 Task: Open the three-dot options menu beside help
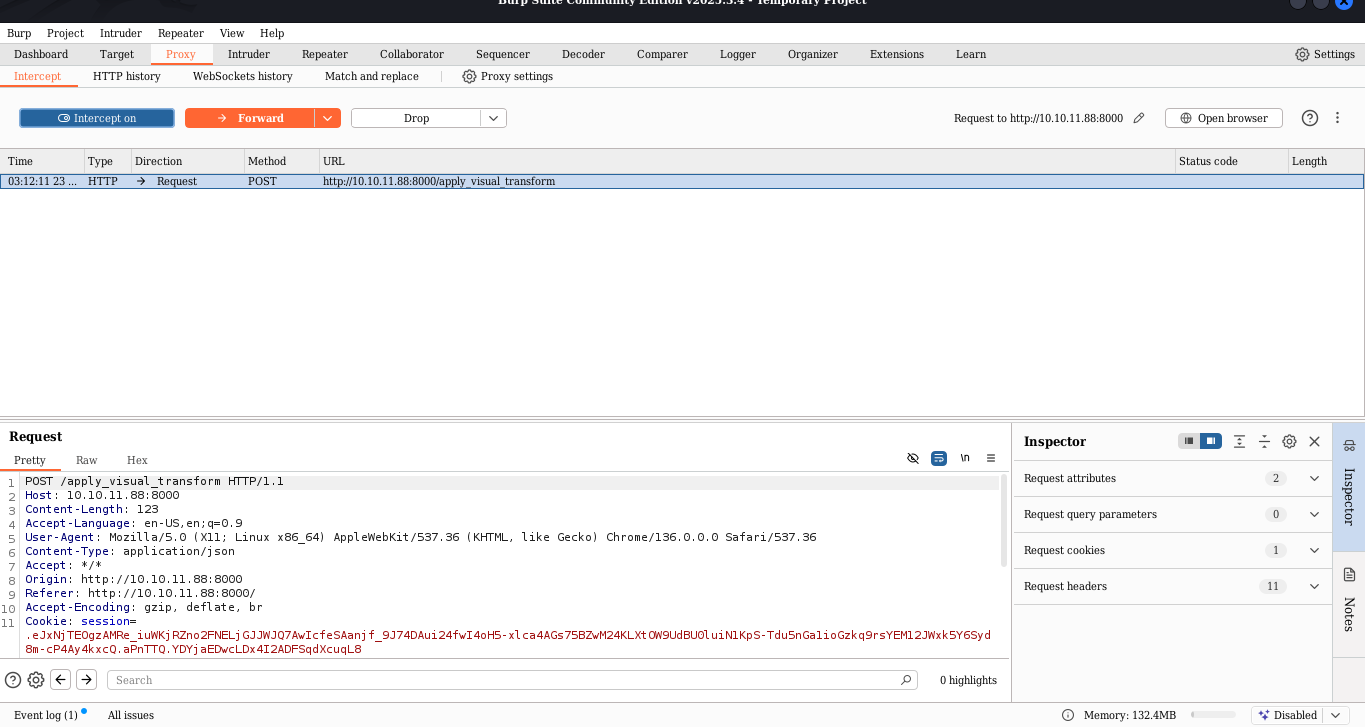pyautogui.click(x=1337, y=118)
